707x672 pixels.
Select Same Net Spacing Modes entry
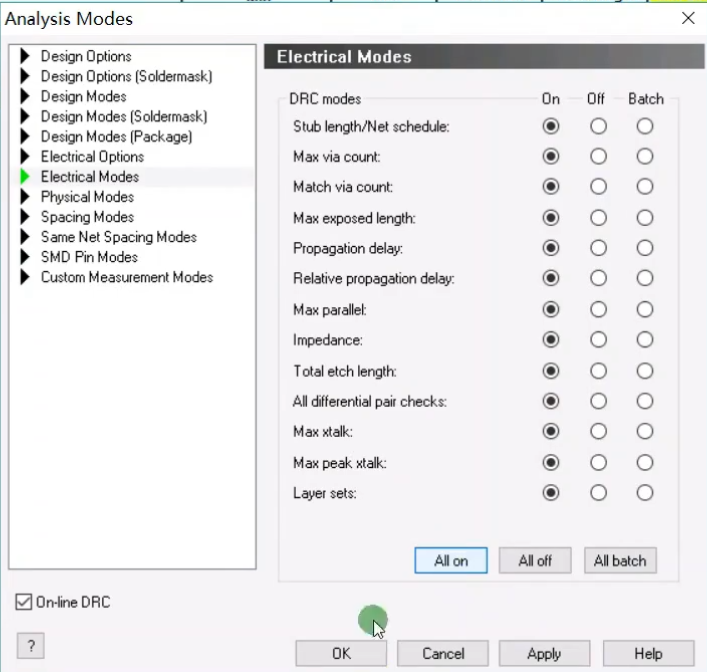click(x=119, y=237)
